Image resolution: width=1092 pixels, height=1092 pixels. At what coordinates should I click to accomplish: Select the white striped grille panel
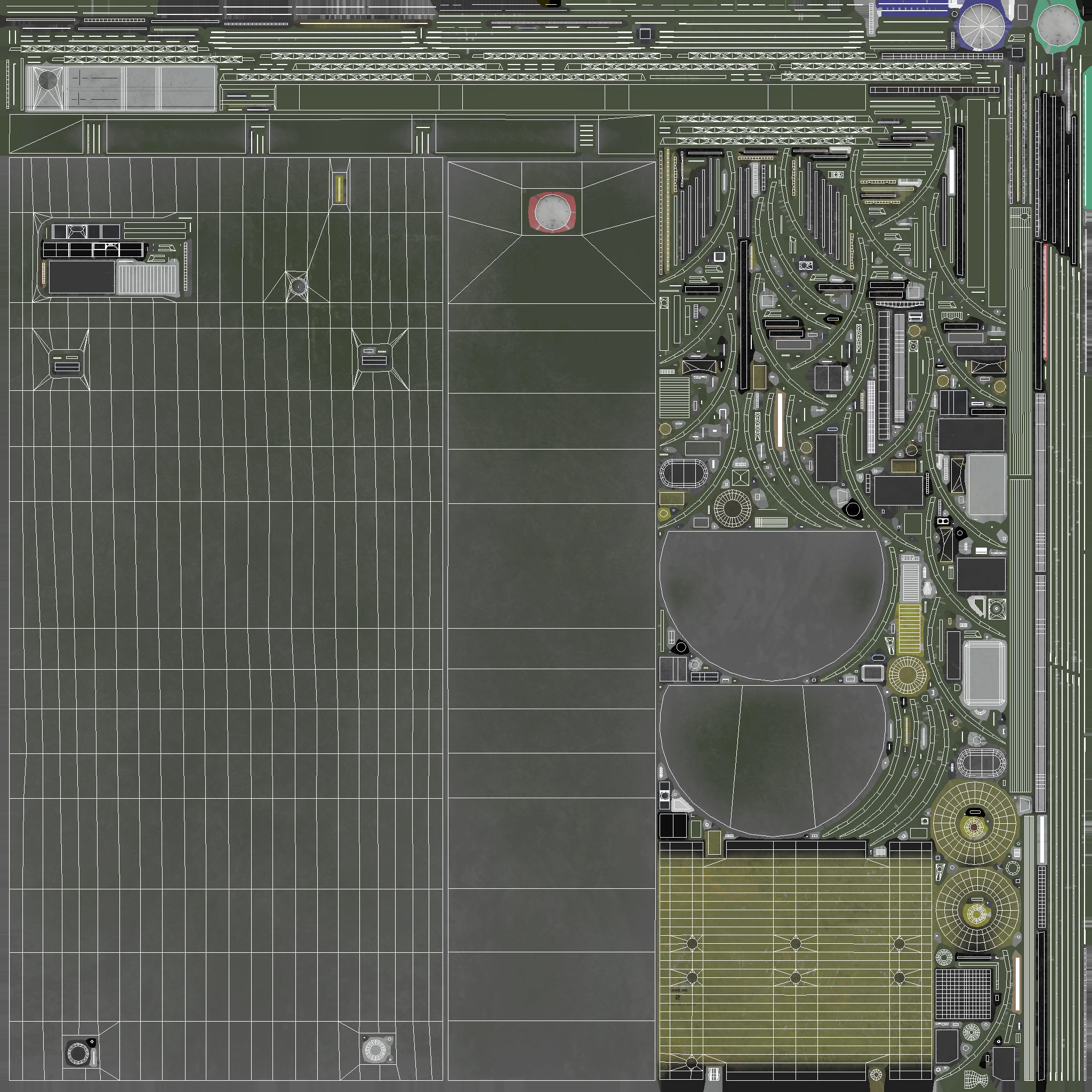coord(147,278)
